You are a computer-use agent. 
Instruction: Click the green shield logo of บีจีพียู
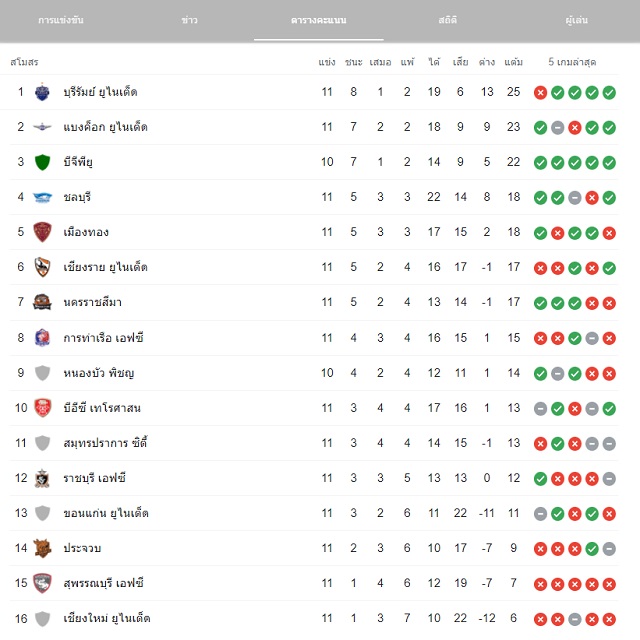pos(42,162)
